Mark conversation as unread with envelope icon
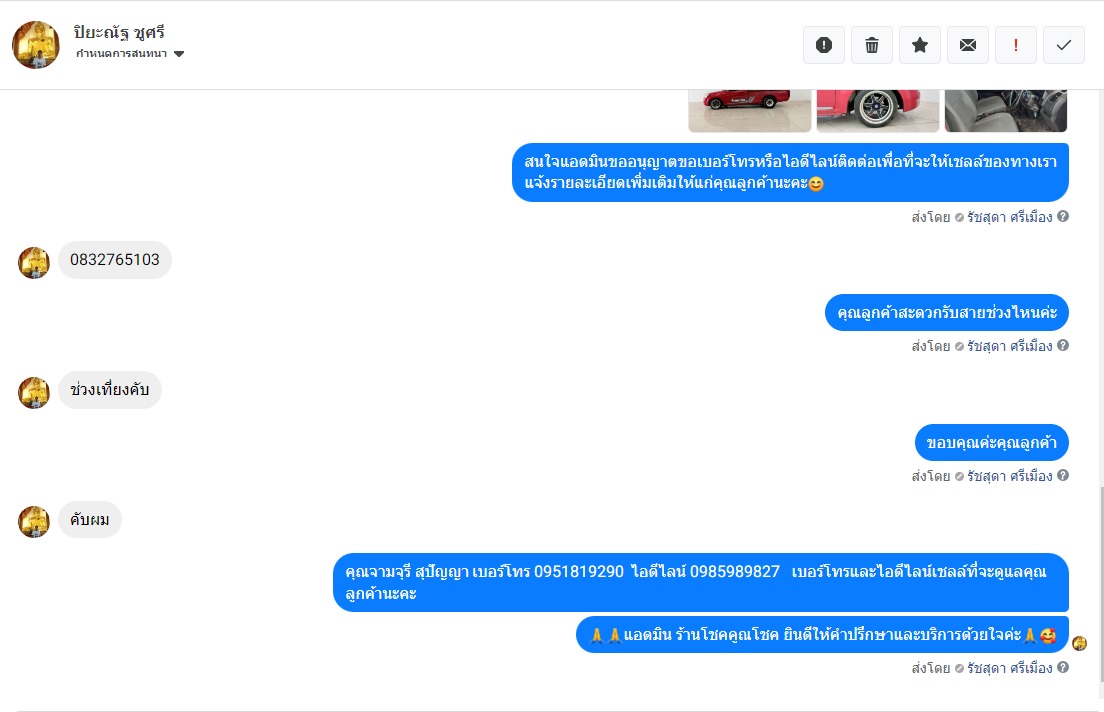Image resolution: width=1104 pixels, height=712 pixels. pos(967,45)
